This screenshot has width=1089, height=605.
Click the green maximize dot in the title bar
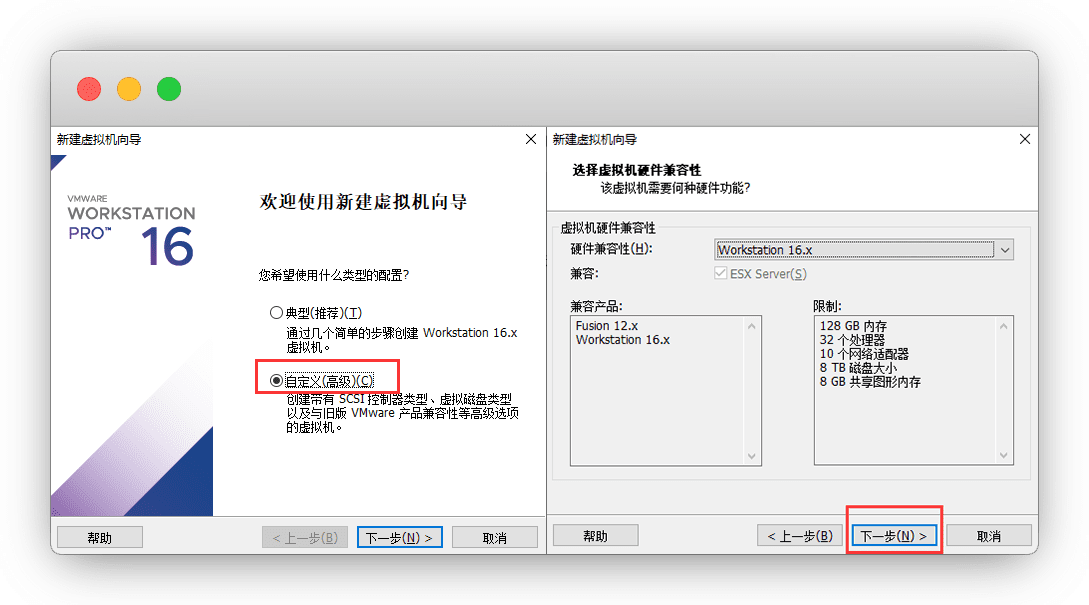pyautogui.click(x=169, y=89)
